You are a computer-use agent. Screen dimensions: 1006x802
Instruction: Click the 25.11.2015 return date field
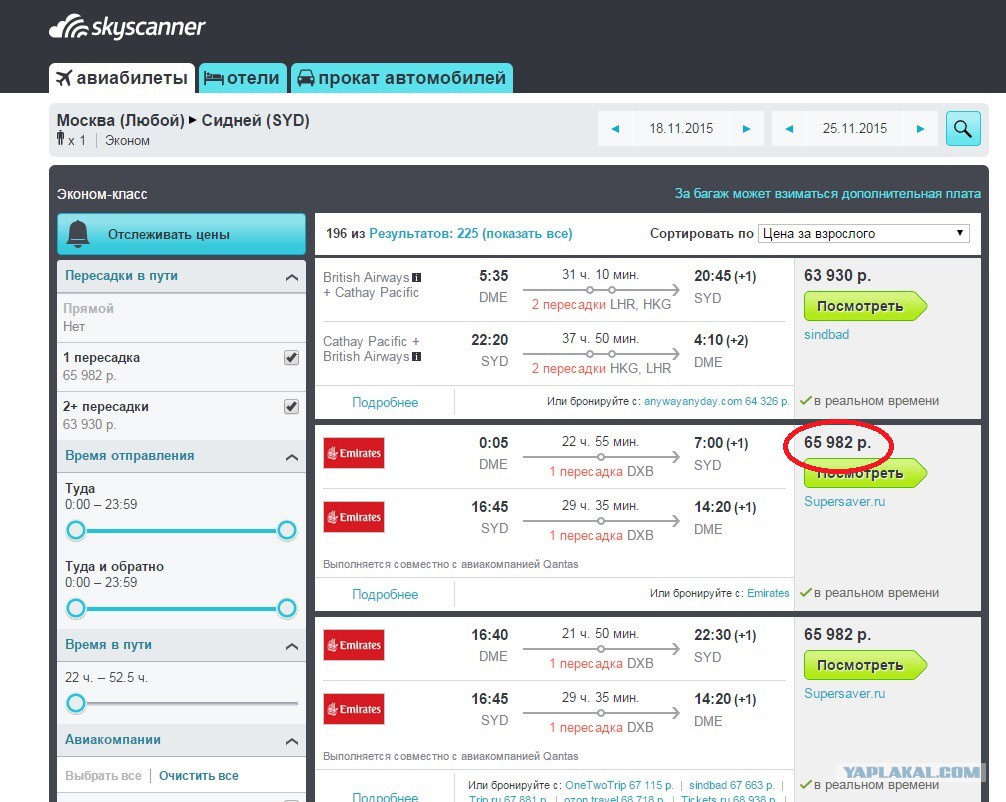pyautogui.click(x=855, y=128)
